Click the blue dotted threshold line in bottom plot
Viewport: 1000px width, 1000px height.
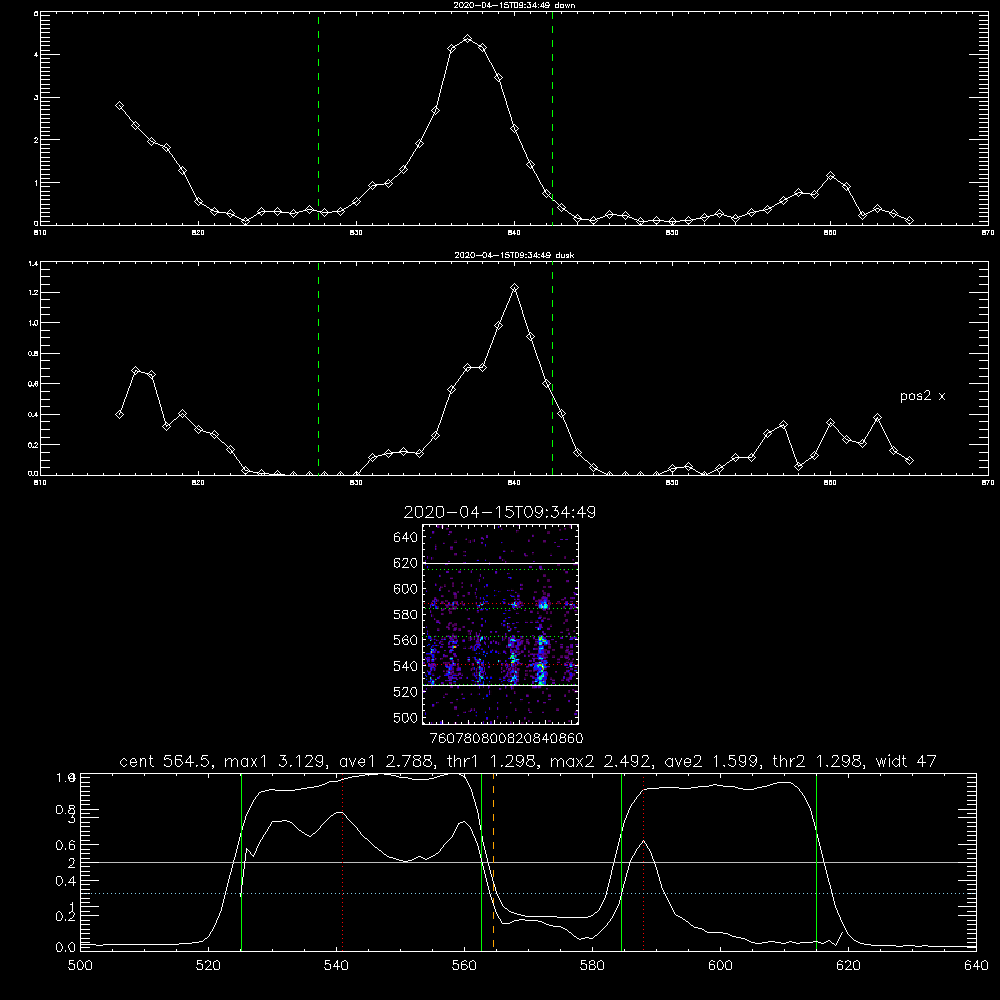[528, 893]
